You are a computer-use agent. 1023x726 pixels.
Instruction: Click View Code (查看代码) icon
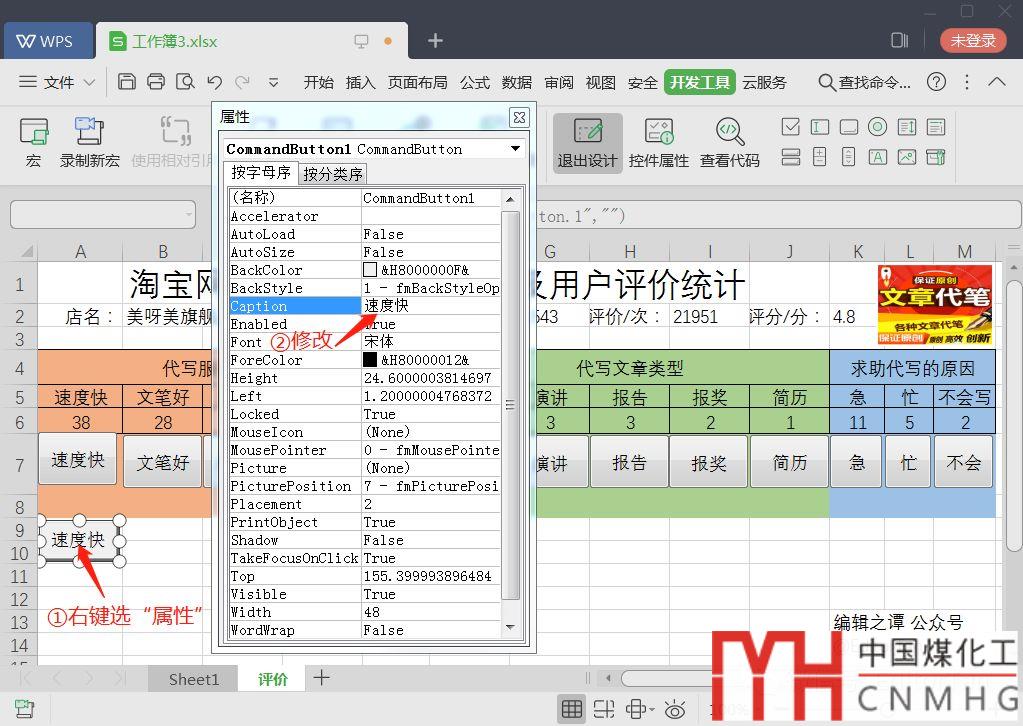(729, 141)
